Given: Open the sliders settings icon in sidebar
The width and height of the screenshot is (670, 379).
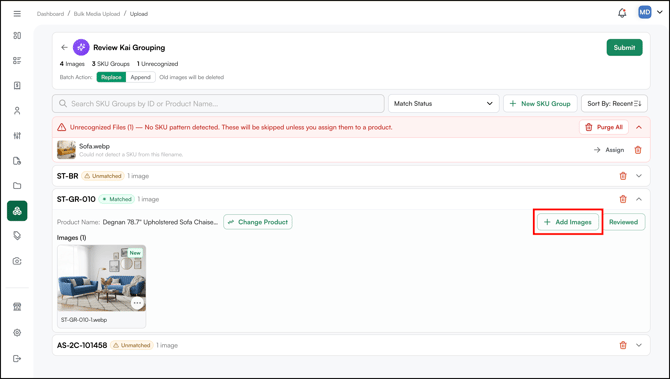Looking at the screenshot, I should pos(17,135).
